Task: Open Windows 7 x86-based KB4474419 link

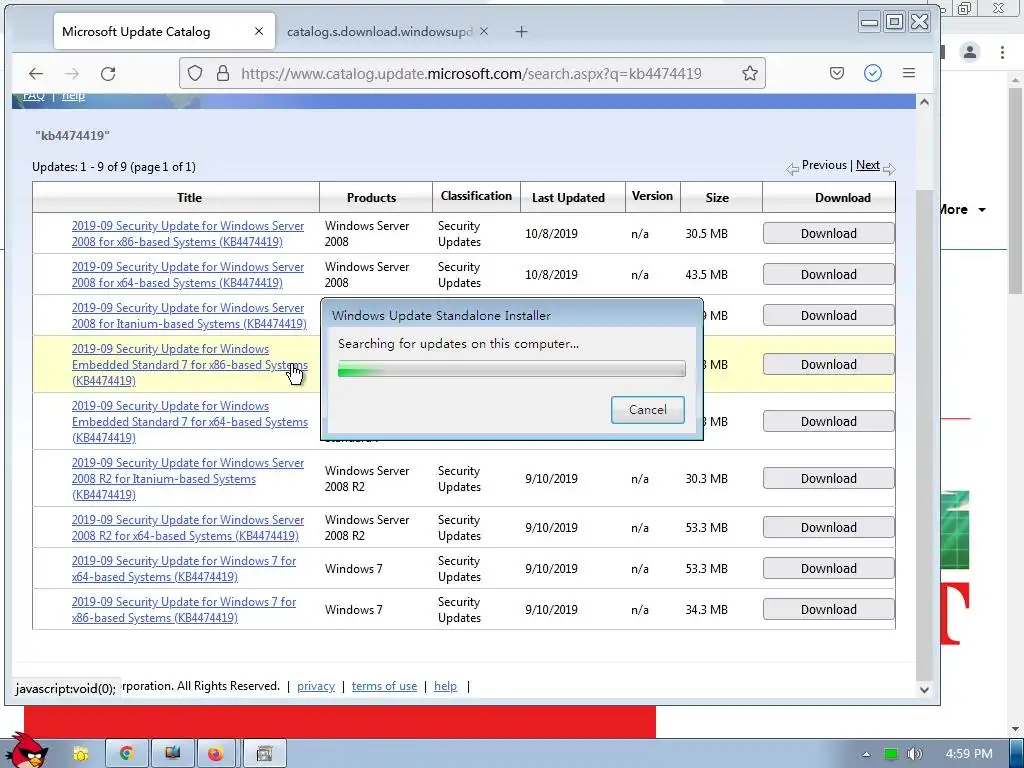Action: pyautogui.click(x=184, y=609)
